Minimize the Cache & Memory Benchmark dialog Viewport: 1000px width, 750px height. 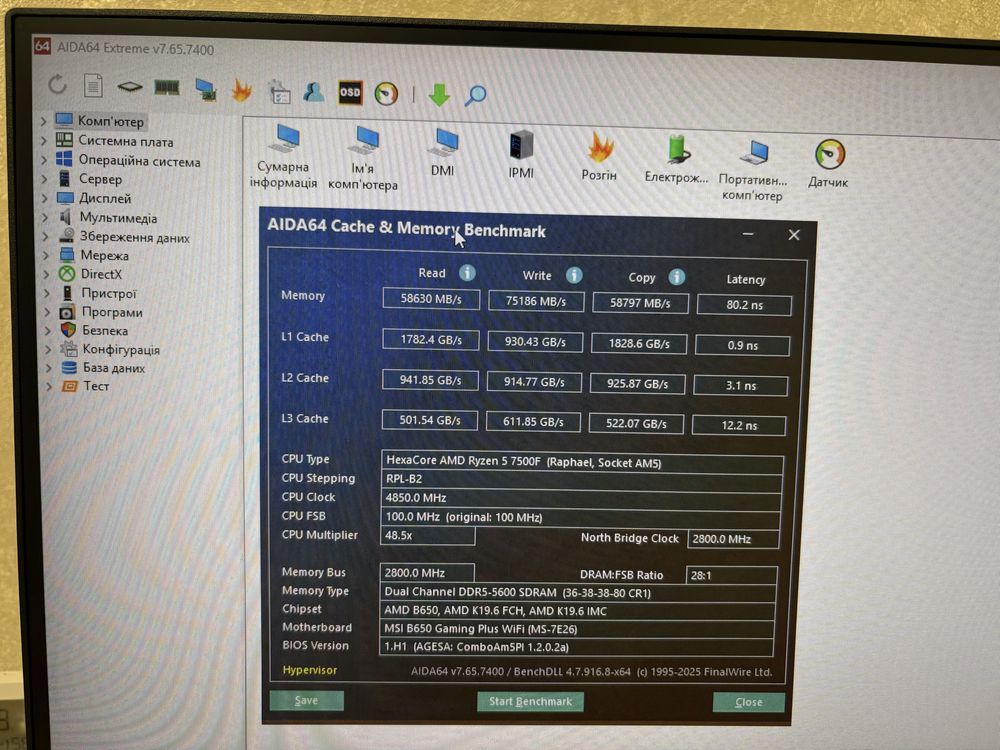(748, 234)
